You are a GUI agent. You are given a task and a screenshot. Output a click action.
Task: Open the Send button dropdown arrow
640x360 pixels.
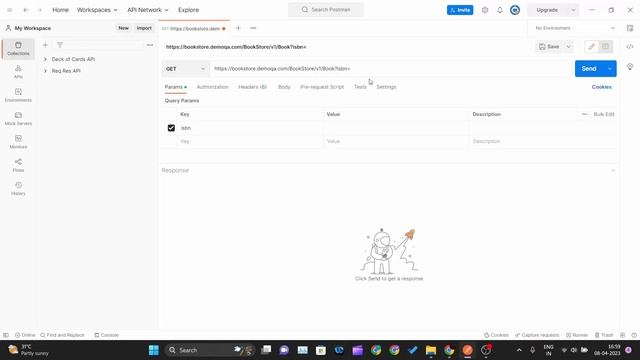click(x=609, y=69)
